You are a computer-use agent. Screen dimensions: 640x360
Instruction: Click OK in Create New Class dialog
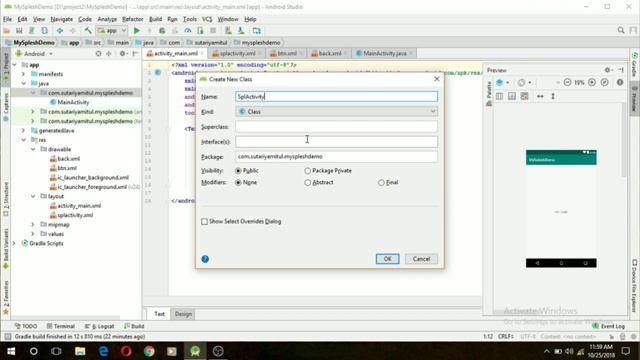(387, 259)
